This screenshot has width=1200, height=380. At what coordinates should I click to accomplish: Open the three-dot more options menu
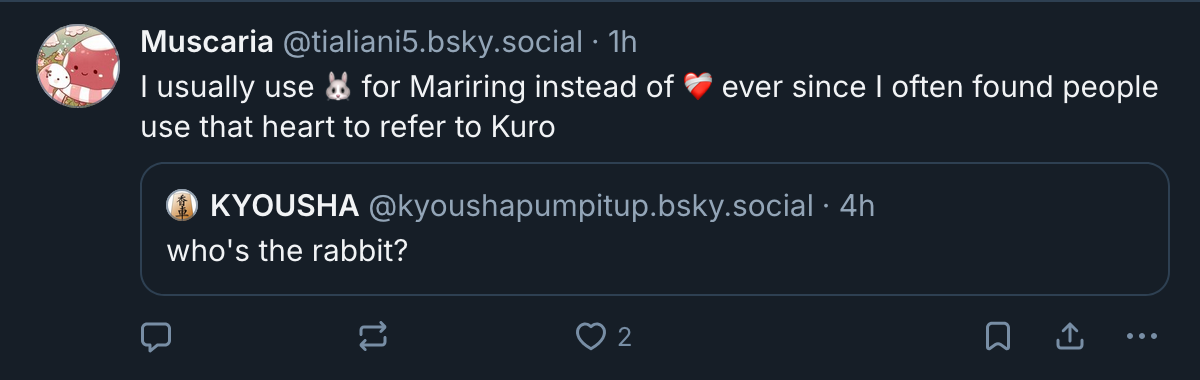[1141, 337]
